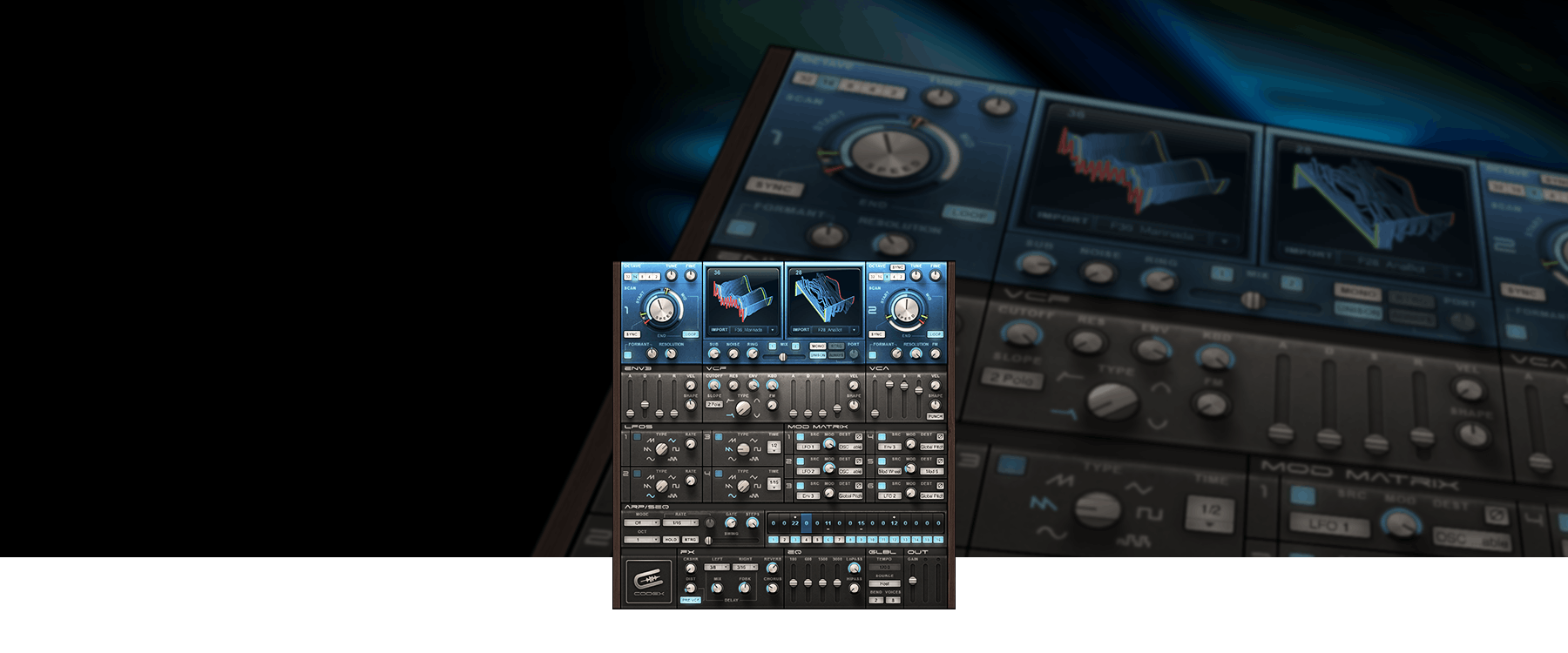1568x653 pixels.
Task: Click the ENV3 Decay fader
Action: pos(645,404)
